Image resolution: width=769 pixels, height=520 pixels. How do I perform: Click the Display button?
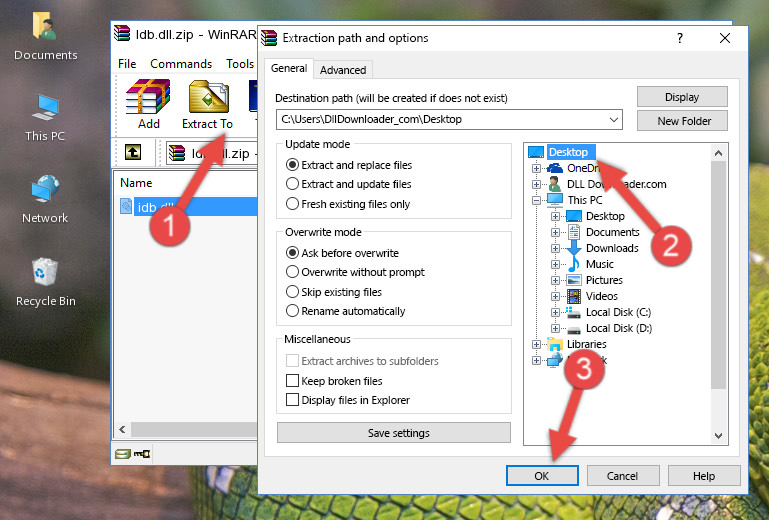coord(682,97)
